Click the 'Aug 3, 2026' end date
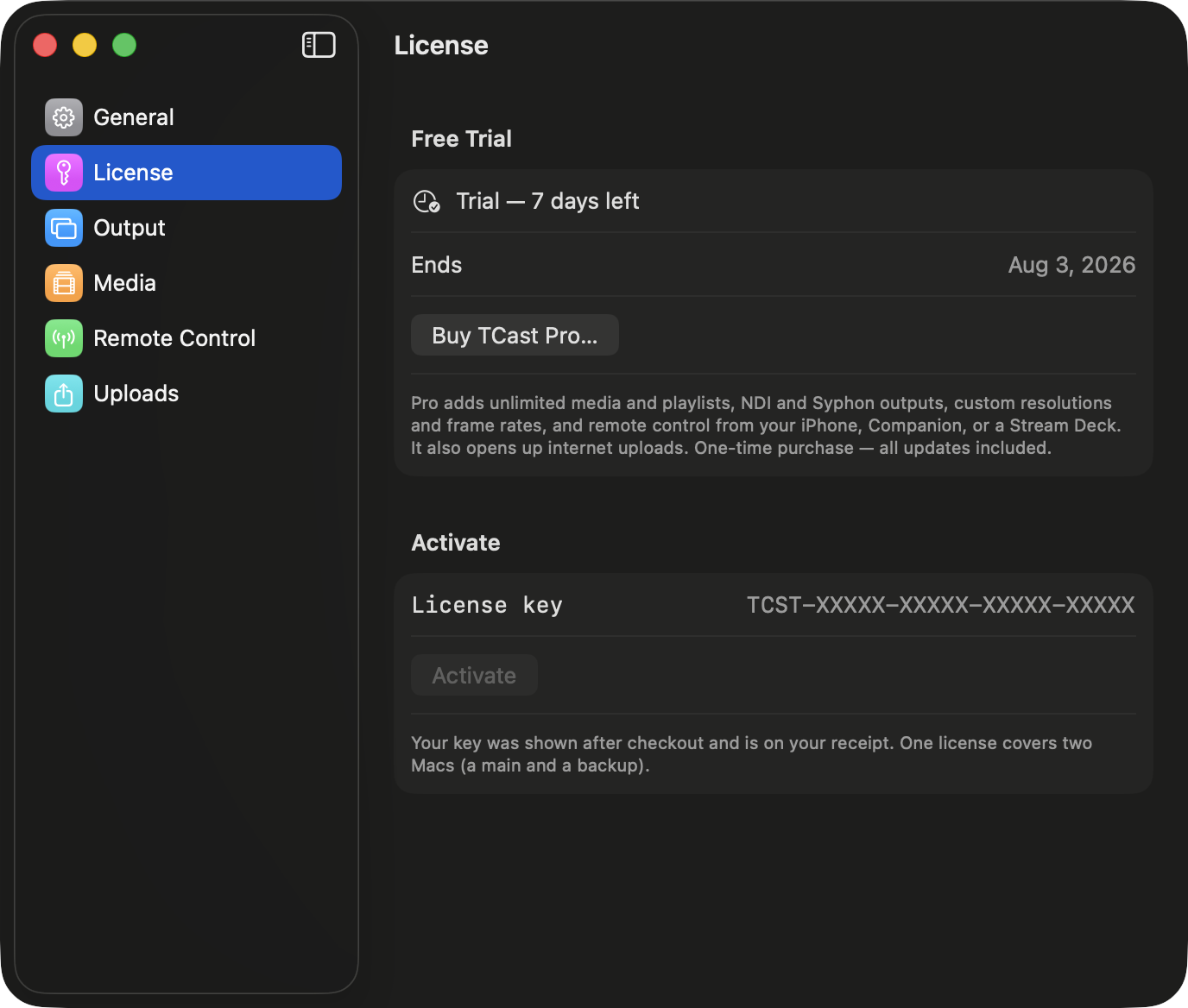 pyautogui.click(x=1071, y=265)
